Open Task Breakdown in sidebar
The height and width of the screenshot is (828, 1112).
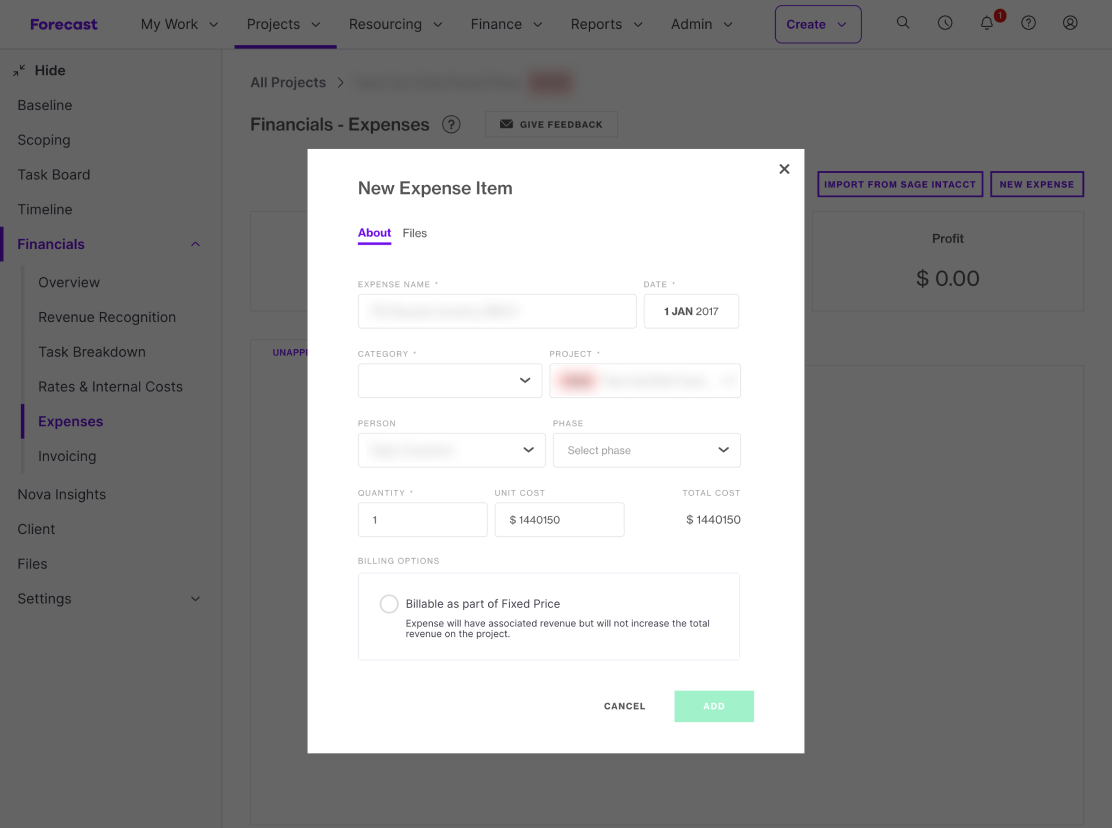[92, 352]
